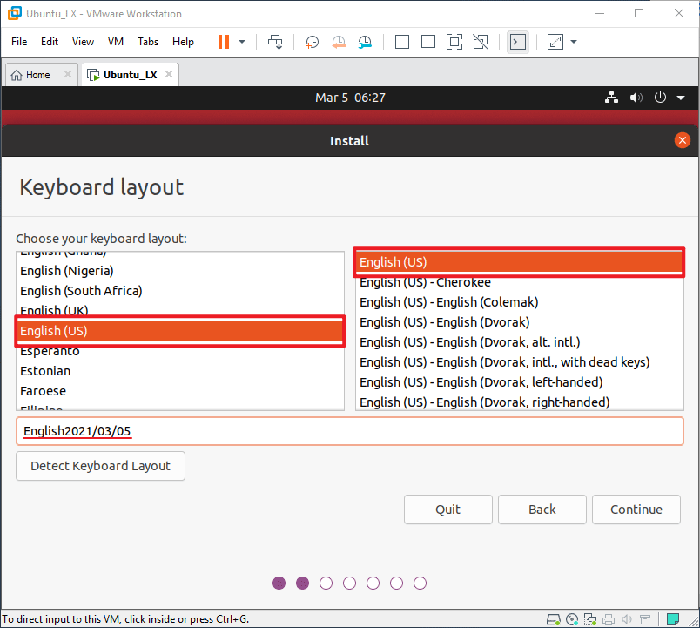Viewport: 700px width, 628px height.
Task: Click the Unity mode toolbar icon
Action: tap(481, 42)
